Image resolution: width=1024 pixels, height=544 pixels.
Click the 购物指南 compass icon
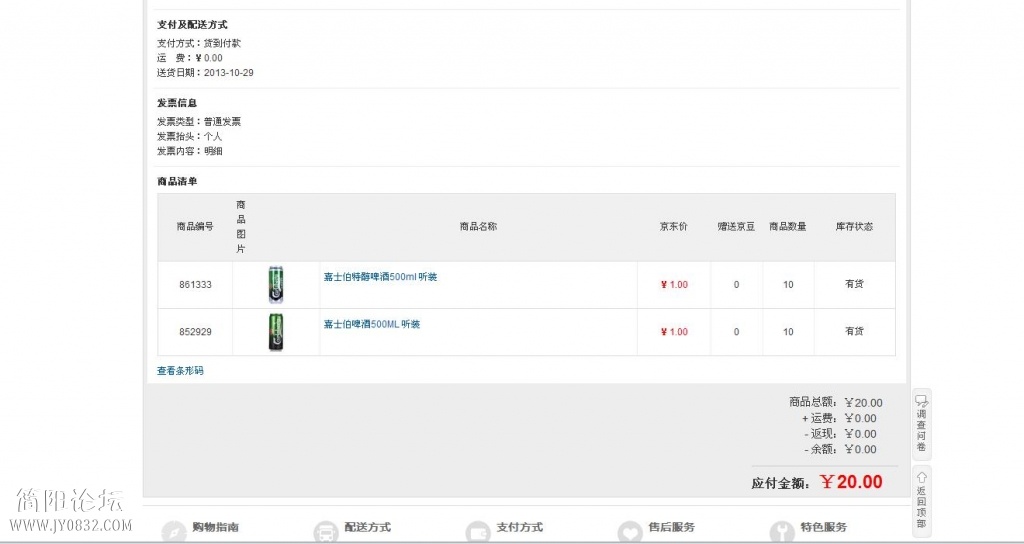tap(174, 532)
